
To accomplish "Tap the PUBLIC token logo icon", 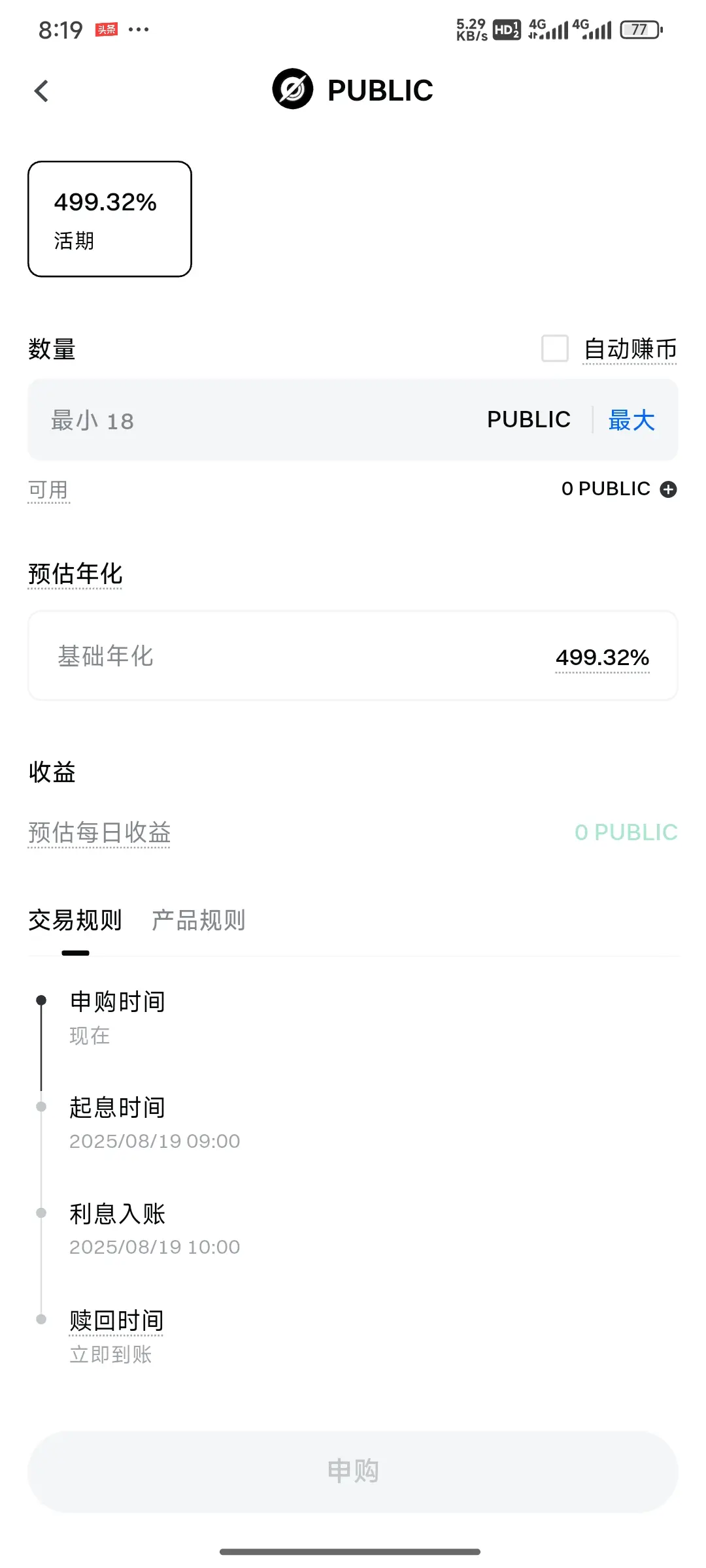I will point(293,89).
